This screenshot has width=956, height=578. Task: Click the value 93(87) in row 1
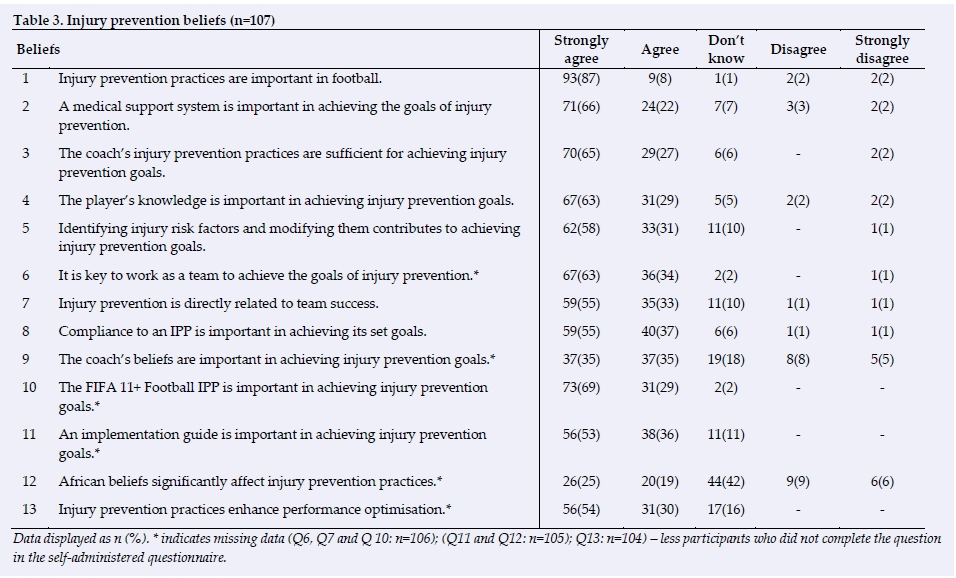581,78
